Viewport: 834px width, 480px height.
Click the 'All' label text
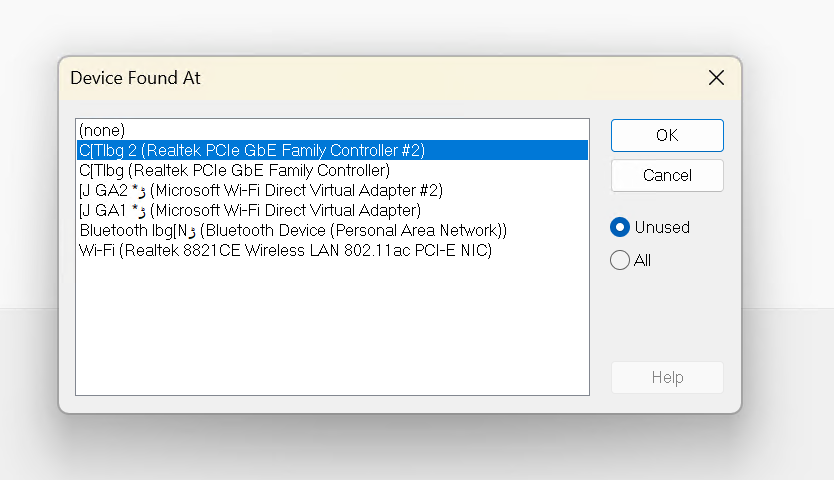point(643,260)
